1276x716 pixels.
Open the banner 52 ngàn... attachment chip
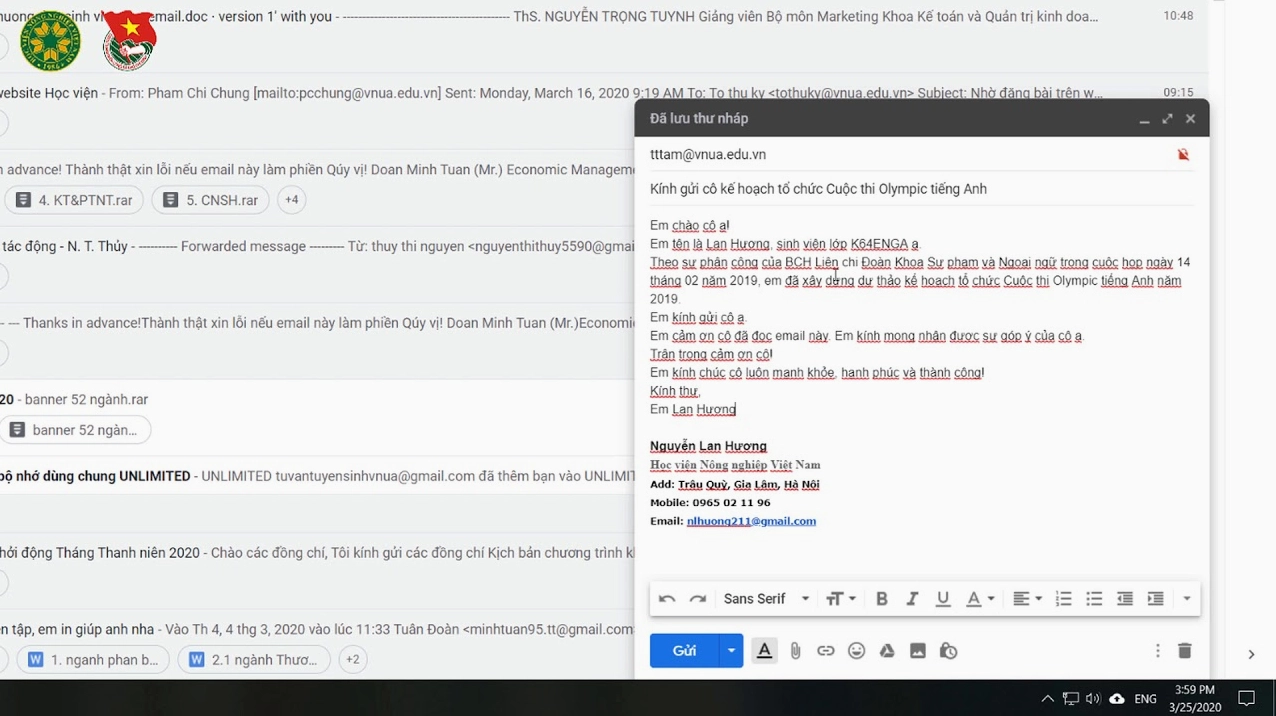tap(74, 430)
